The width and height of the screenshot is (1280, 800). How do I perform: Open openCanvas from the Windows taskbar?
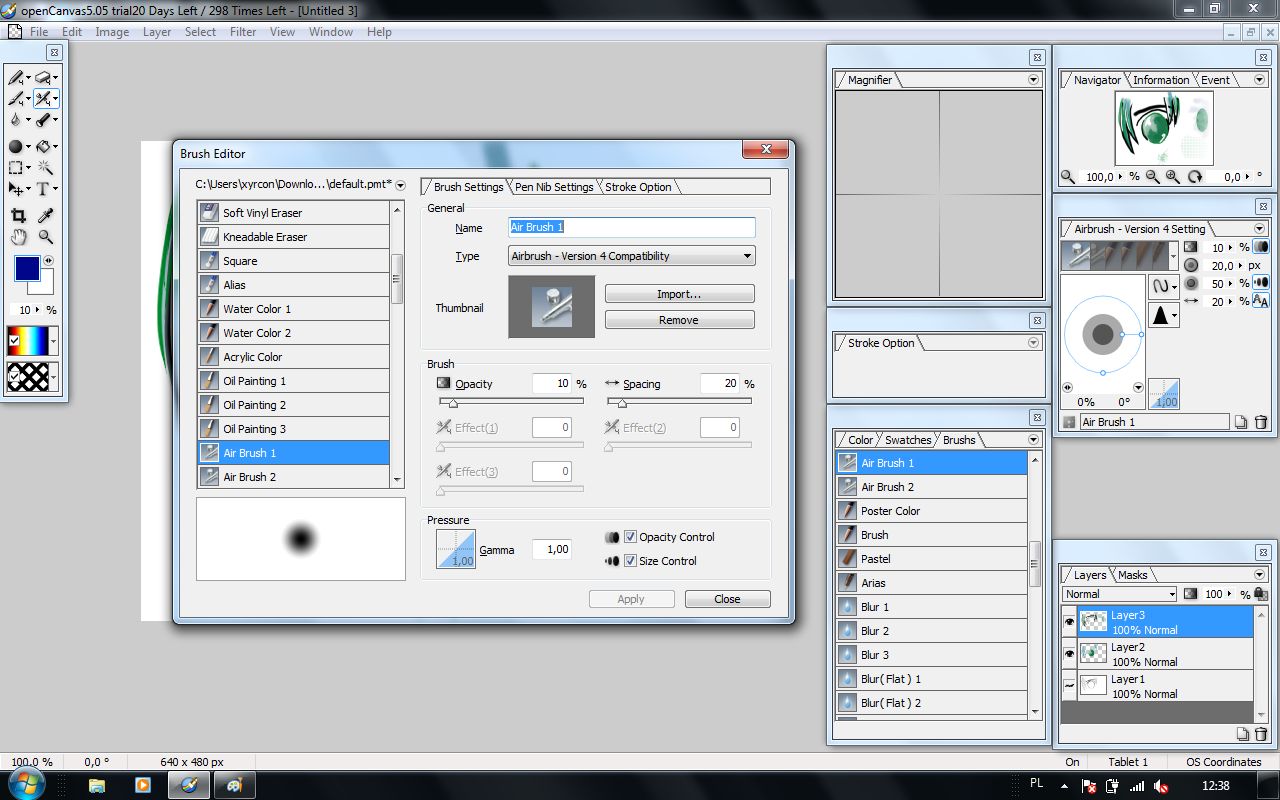(189, 785)
